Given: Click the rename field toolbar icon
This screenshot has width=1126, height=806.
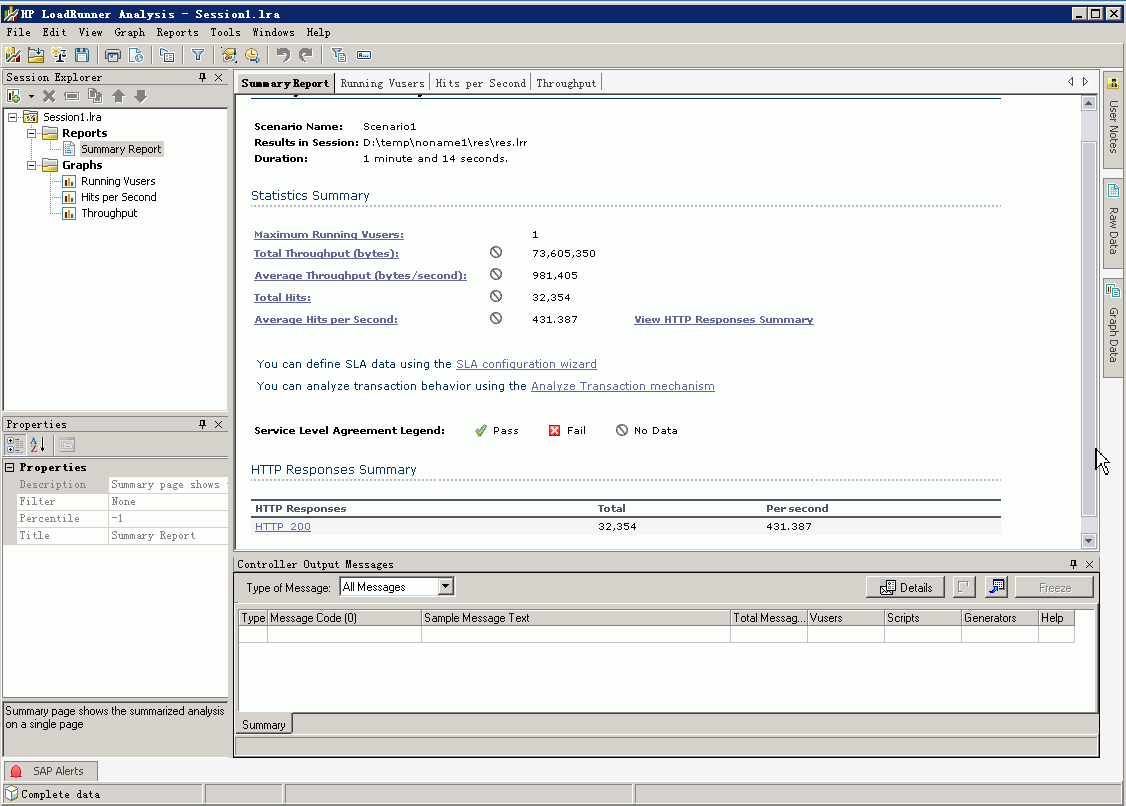Looking at the screenshot, I should [x=364, y=55].
